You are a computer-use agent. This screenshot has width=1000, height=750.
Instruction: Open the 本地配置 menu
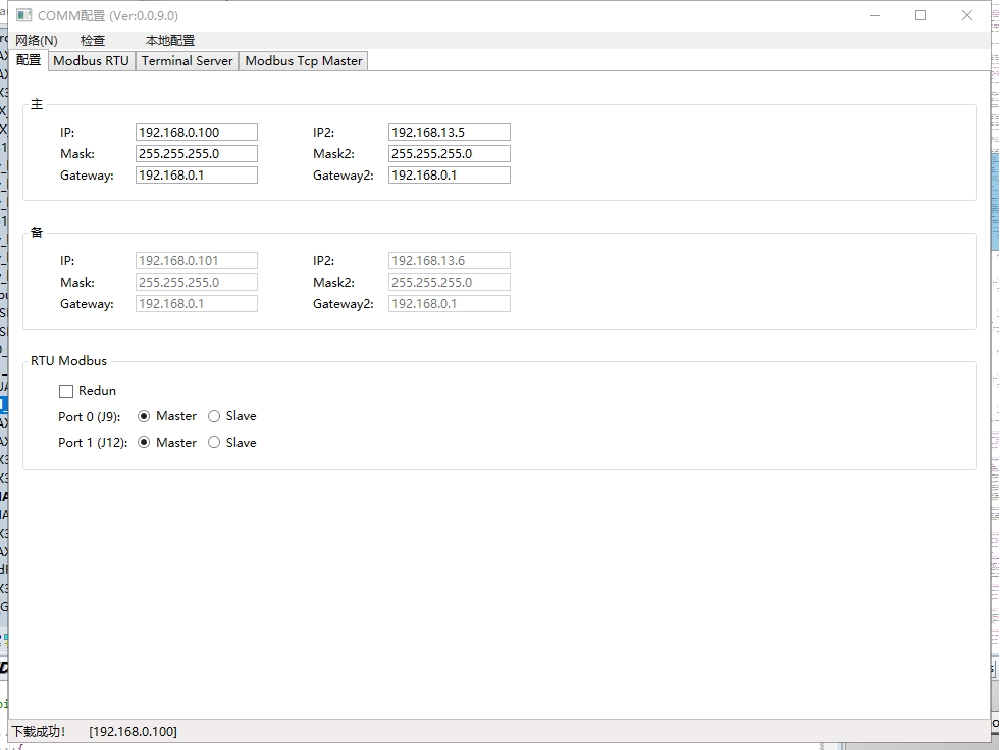170,41
